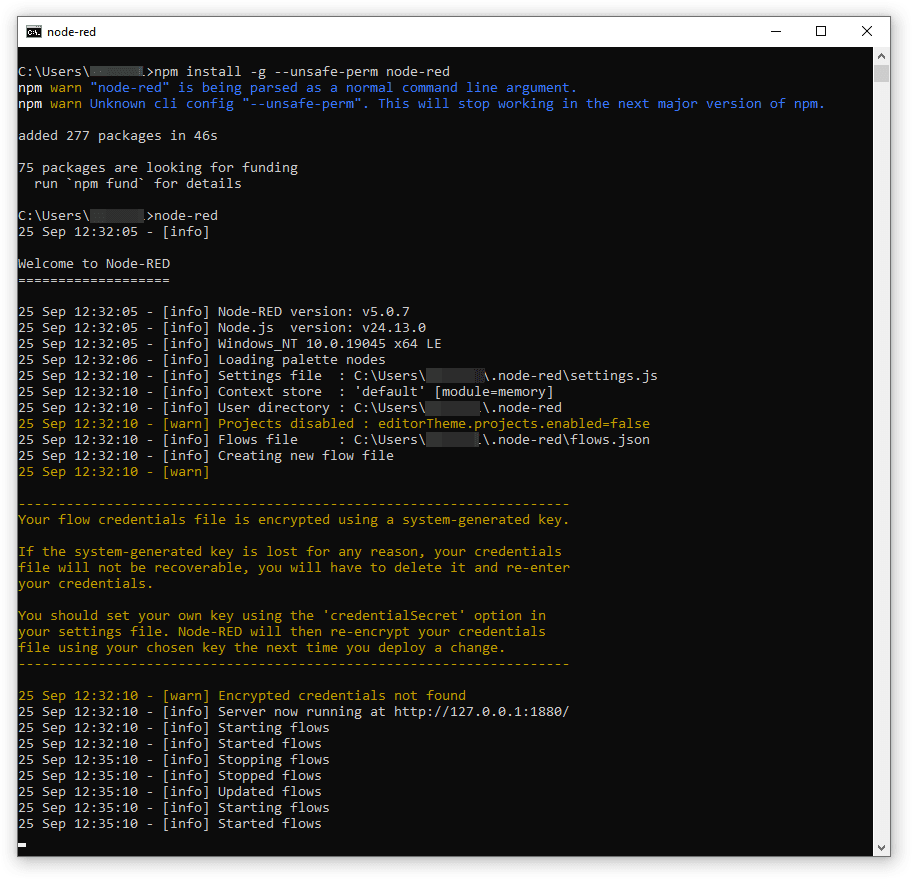
Task: Click the Node-RED version v5.0.7 line
Action: pos(214,312)
